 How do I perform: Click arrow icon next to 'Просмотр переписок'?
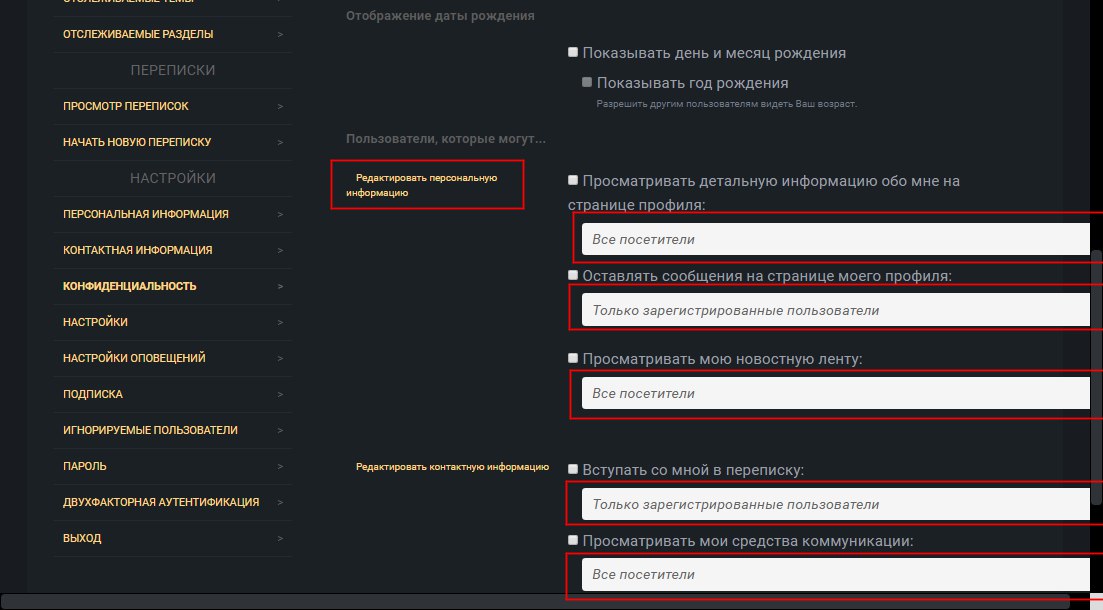pyautogui.click(x=280, y=106)
